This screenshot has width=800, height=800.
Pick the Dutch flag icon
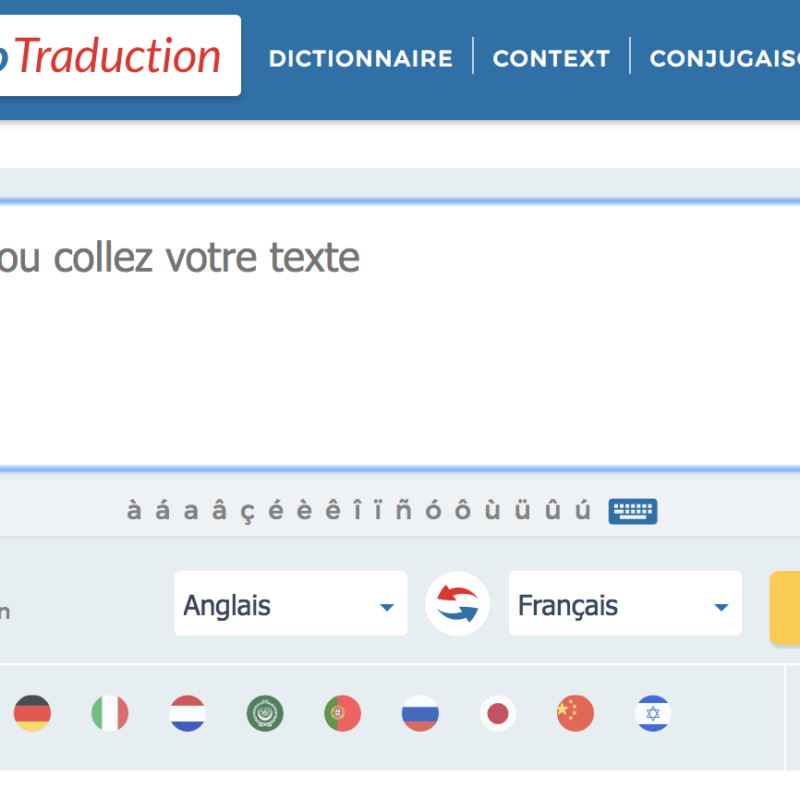coord(187,713)
